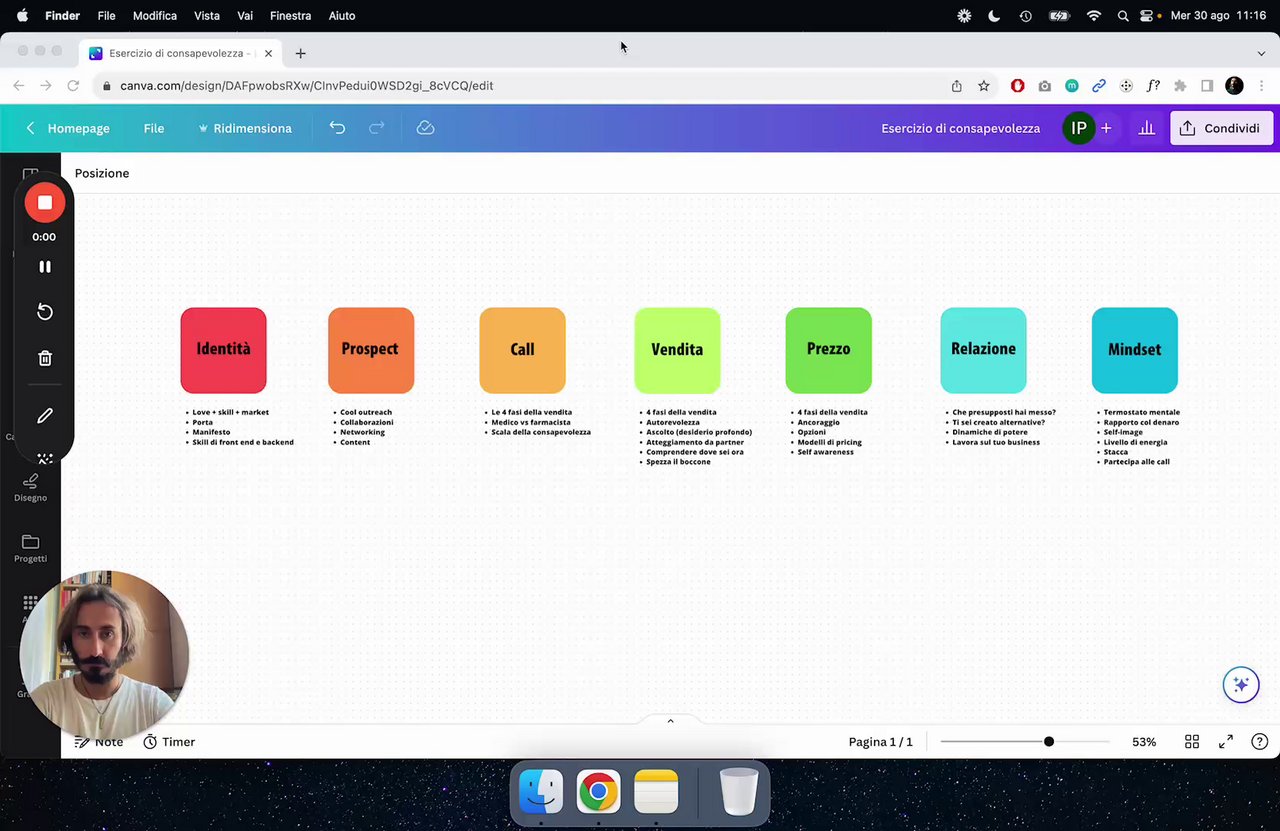This screenshot has width=1280, height=831.
Task: Click the text 'Love + skill + market'
Action: [230, 412]
